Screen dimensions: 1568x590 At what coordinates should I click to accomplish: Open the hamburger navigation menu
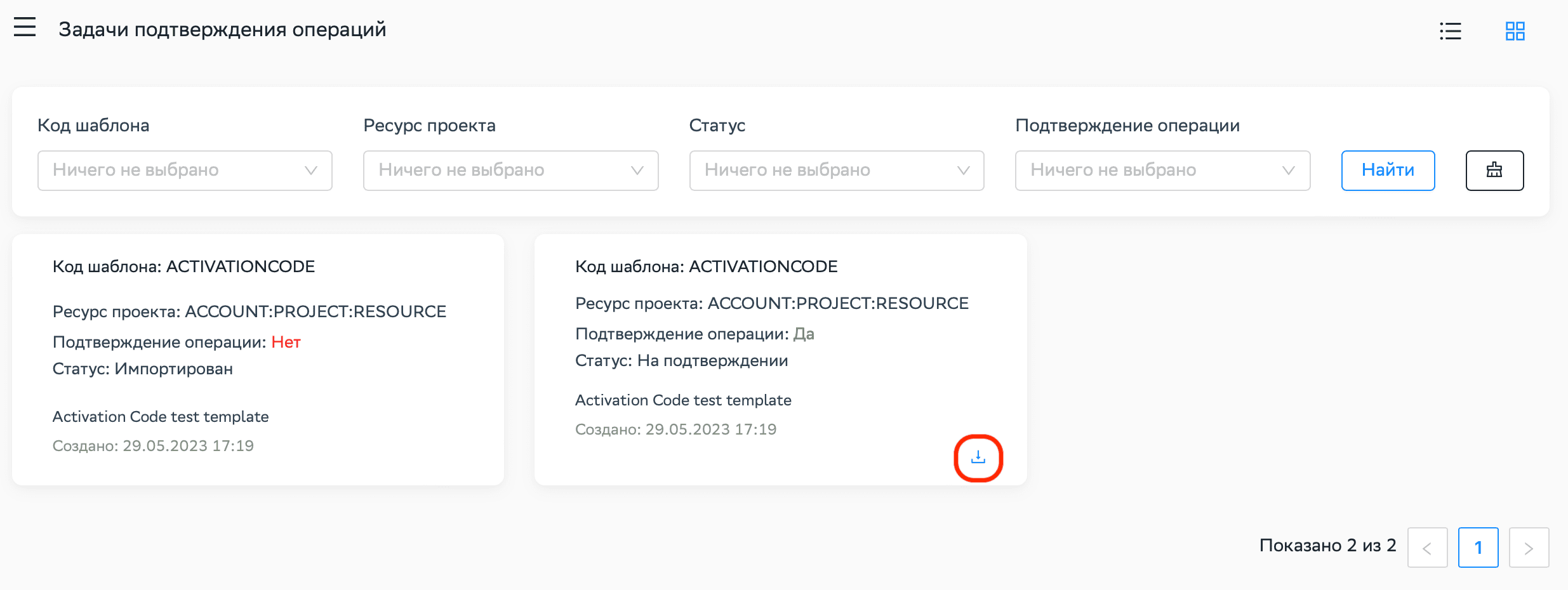point(25,28)
